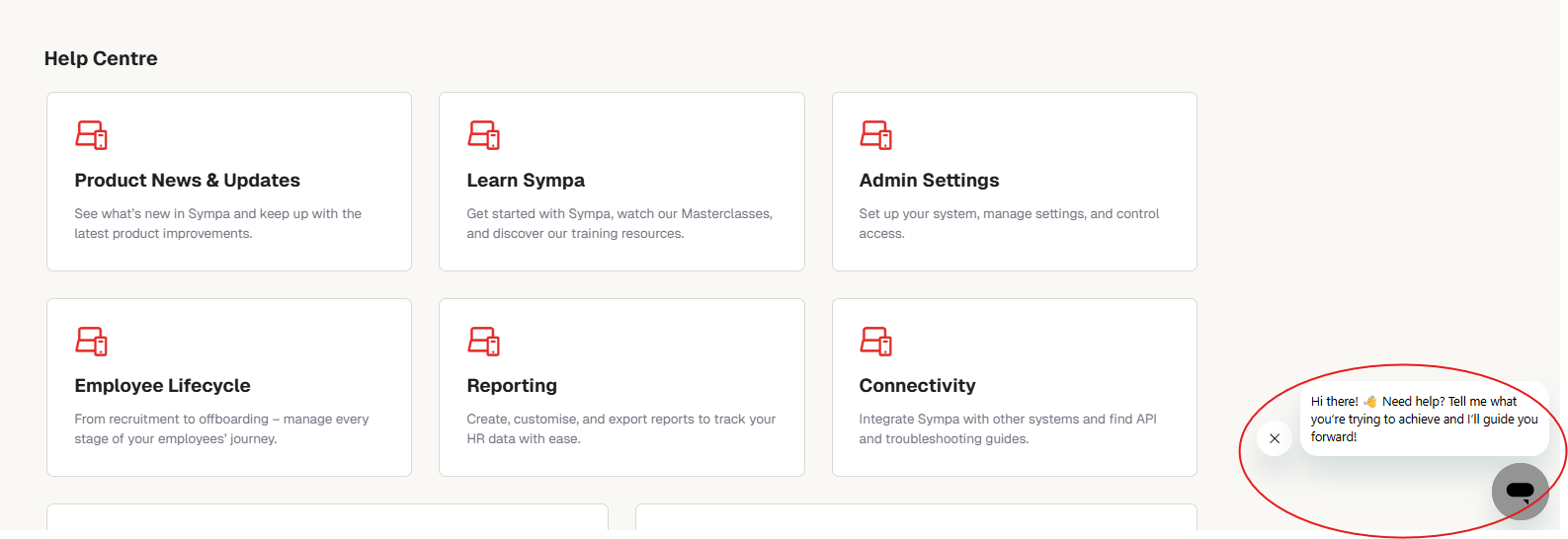Open the Reporting title link

tap(512, 386)
